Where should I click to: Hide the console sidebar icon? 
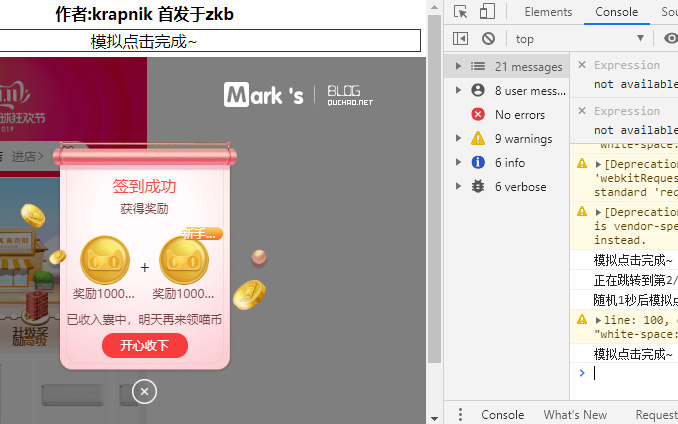click(460, 38)
